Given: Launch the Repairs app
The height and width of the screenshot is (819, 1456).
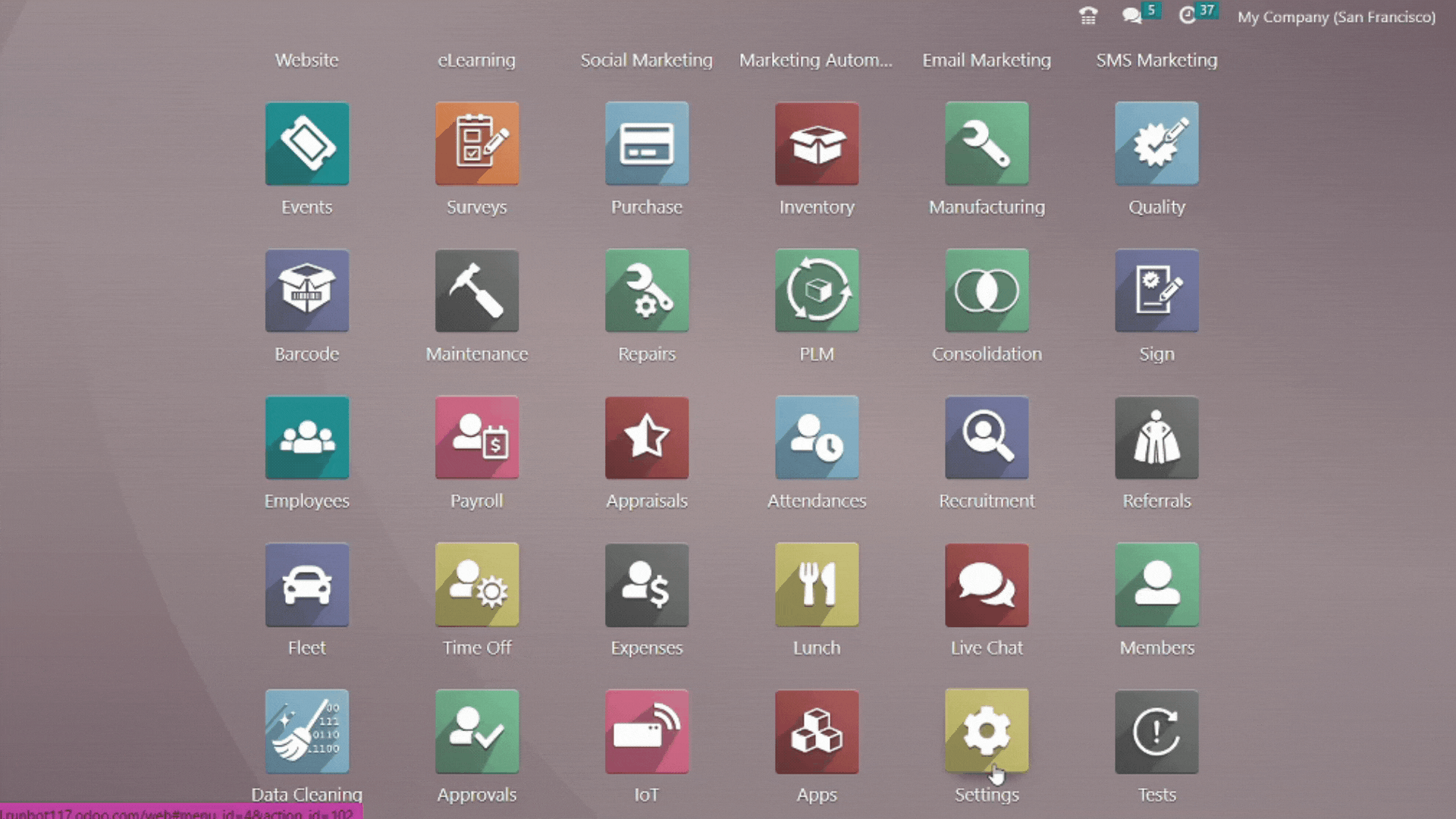Looking at the screenshot, I should pos(647,291).
